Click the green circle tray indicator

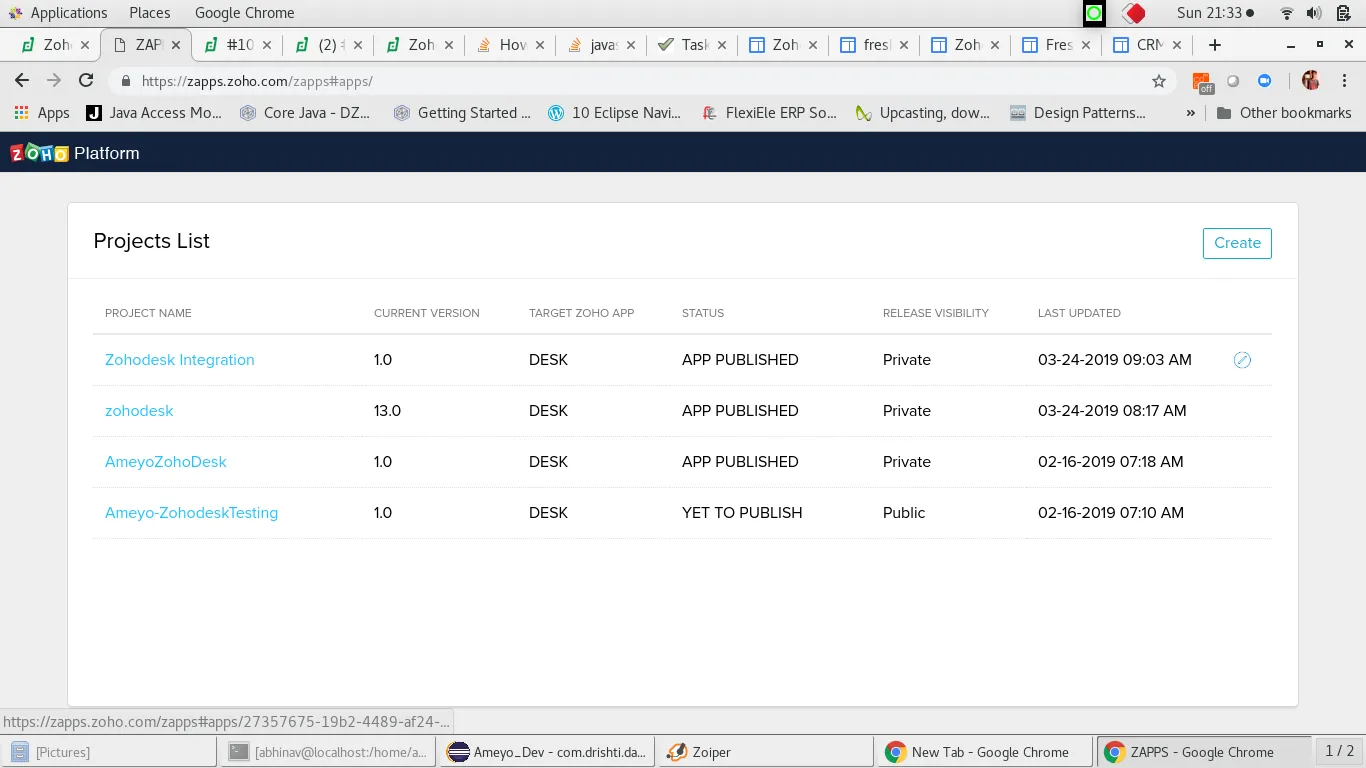1094,13
